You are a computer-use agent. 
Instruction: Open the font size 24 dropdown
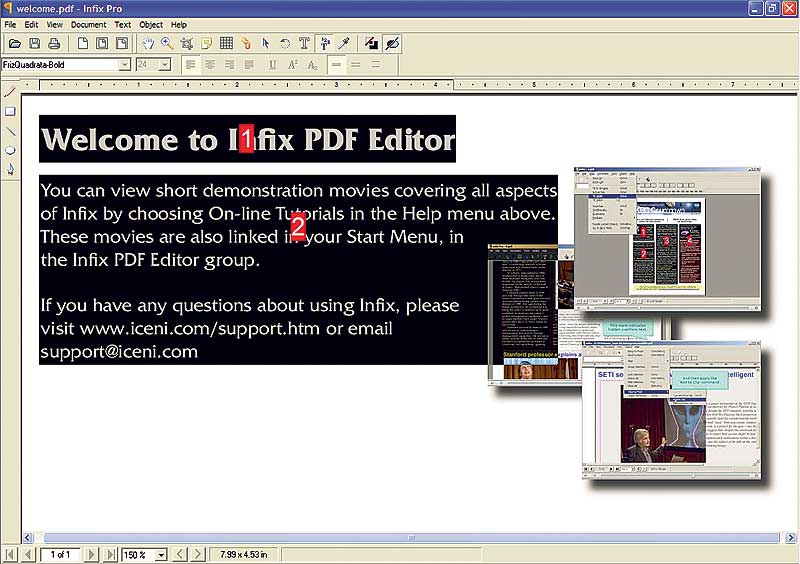165,65
